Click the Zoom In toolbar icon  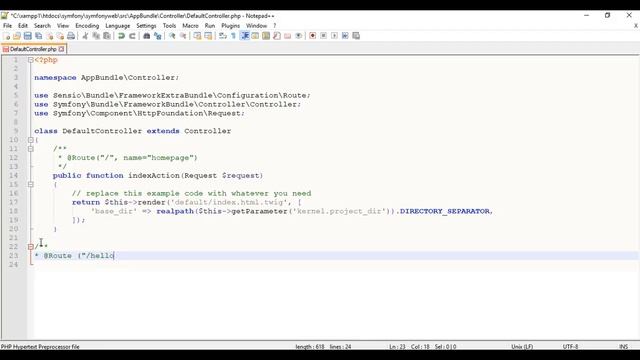point(172,36)
